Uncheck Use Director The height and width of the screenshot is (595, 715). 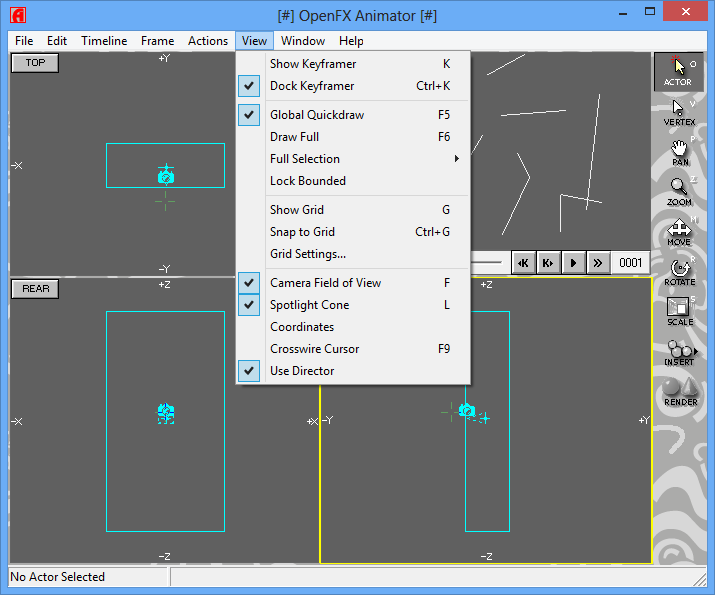[x=353, y=371]
